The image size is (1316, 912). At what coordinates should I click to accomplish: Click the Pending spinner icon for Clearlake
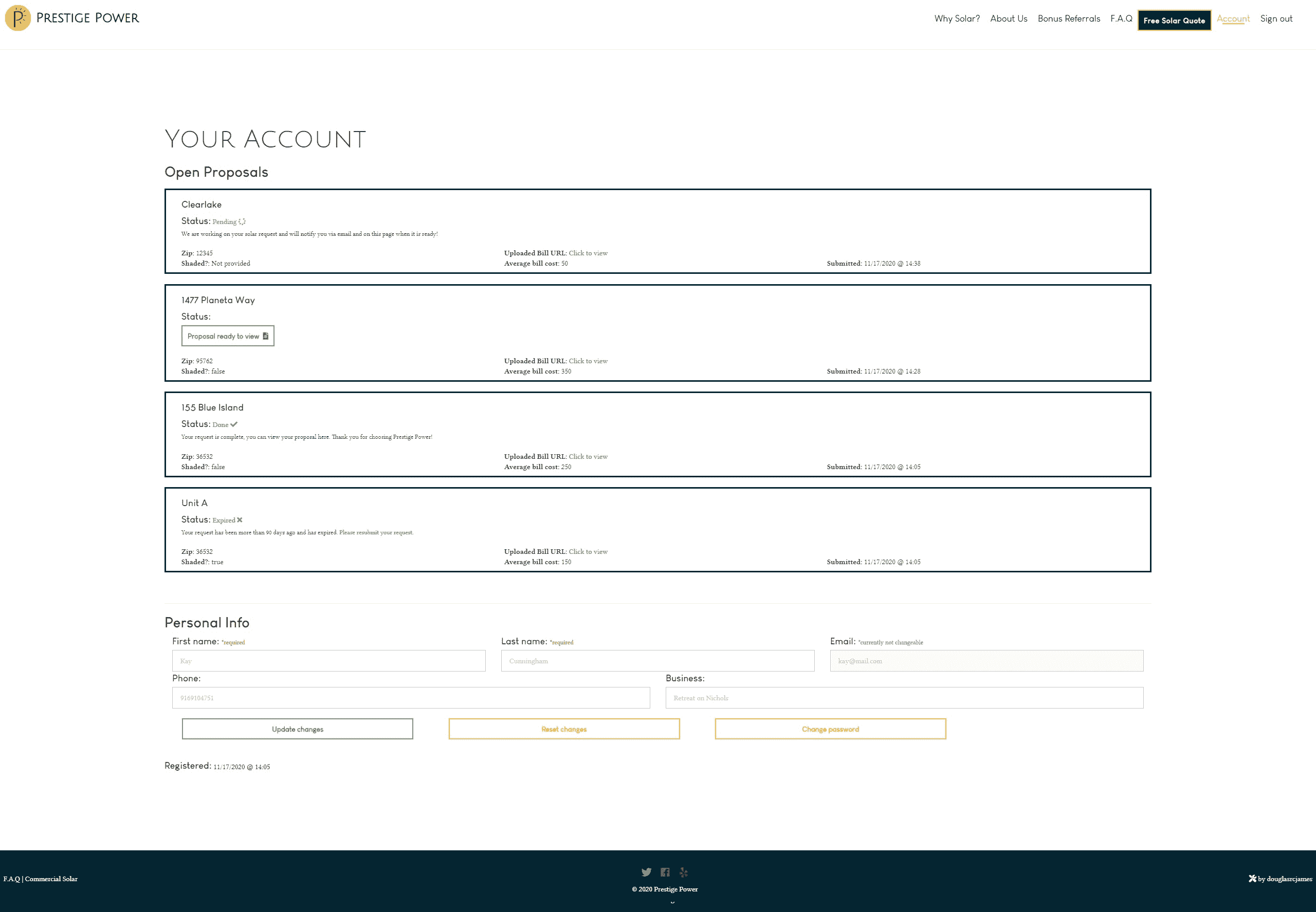click(x=242, y=222)
